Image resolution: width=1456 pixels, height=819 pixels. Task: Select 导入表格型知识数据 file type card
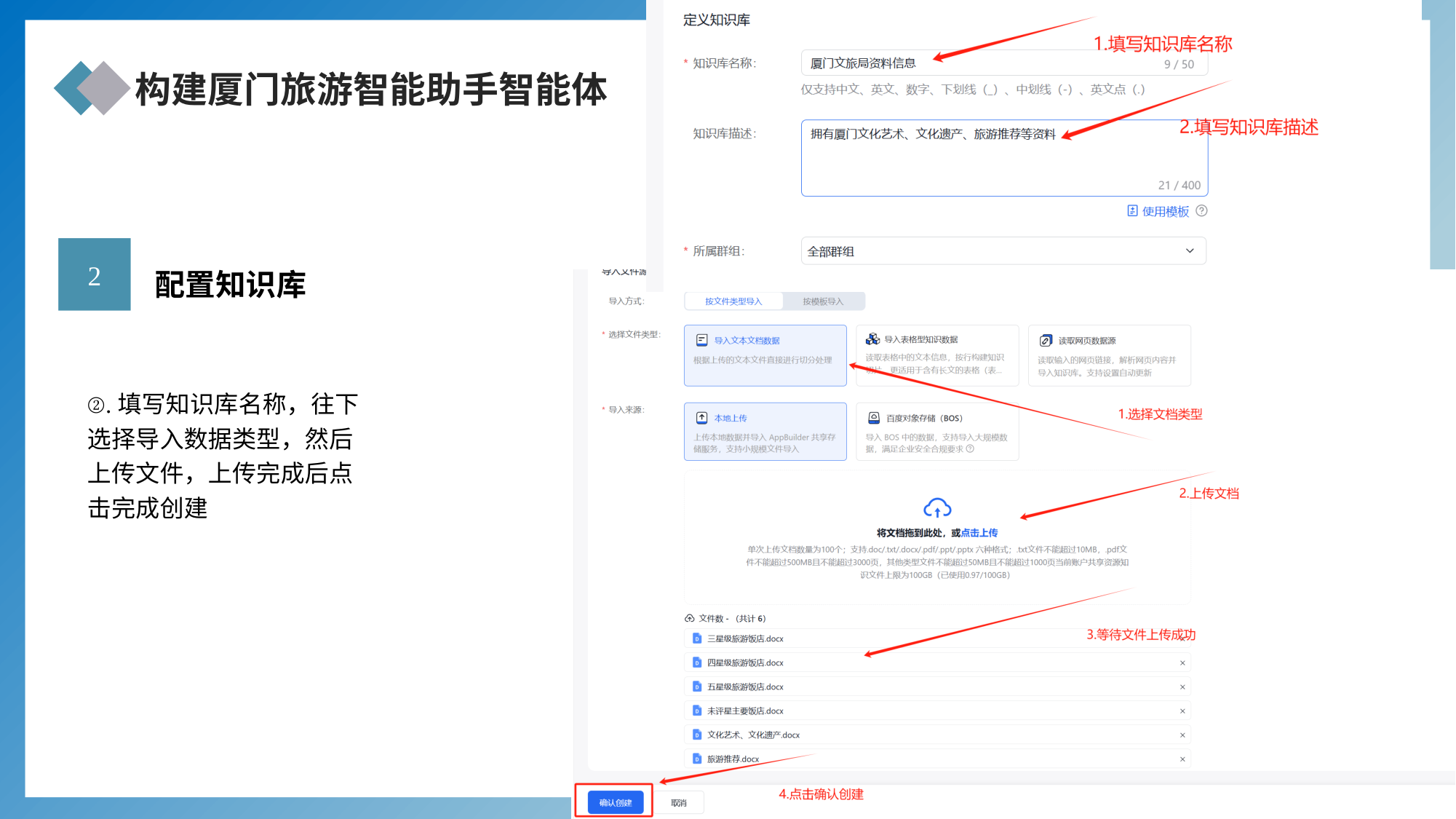(936, 355)
